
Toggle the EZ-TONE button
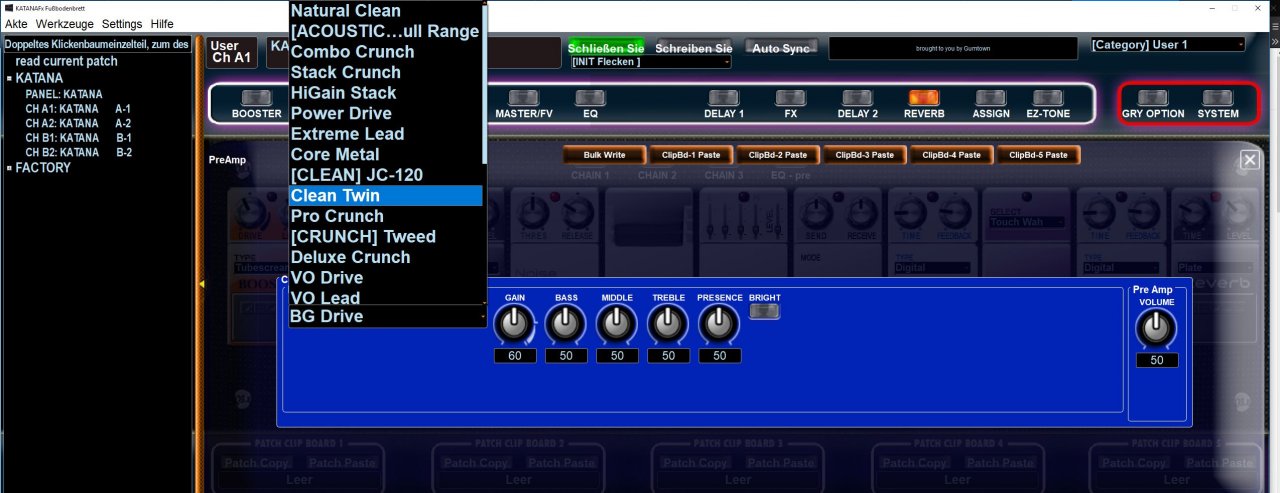(1048, 98)
